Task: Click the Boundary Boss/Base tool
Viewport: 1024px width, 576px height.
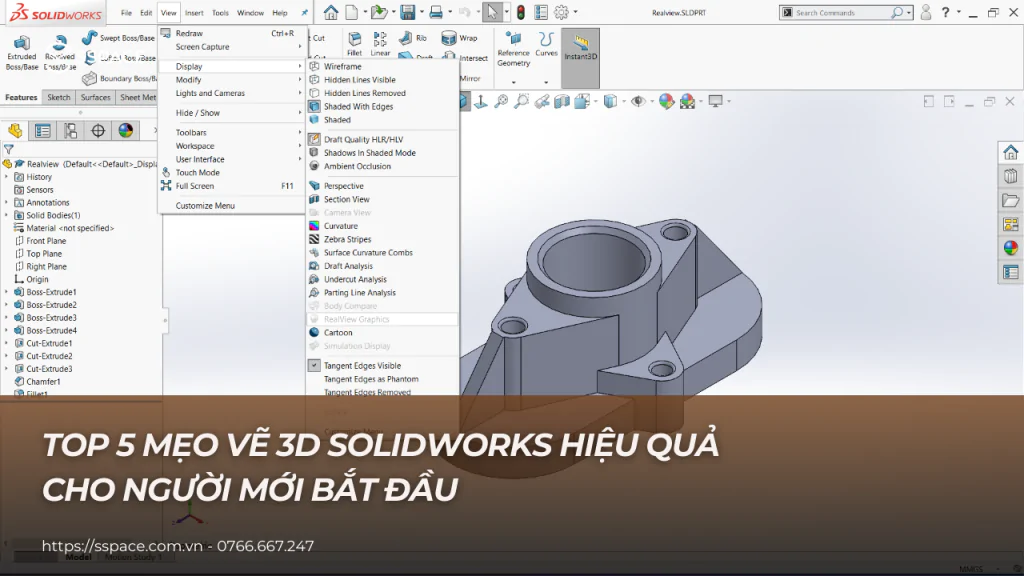Action: coord(119,78)
